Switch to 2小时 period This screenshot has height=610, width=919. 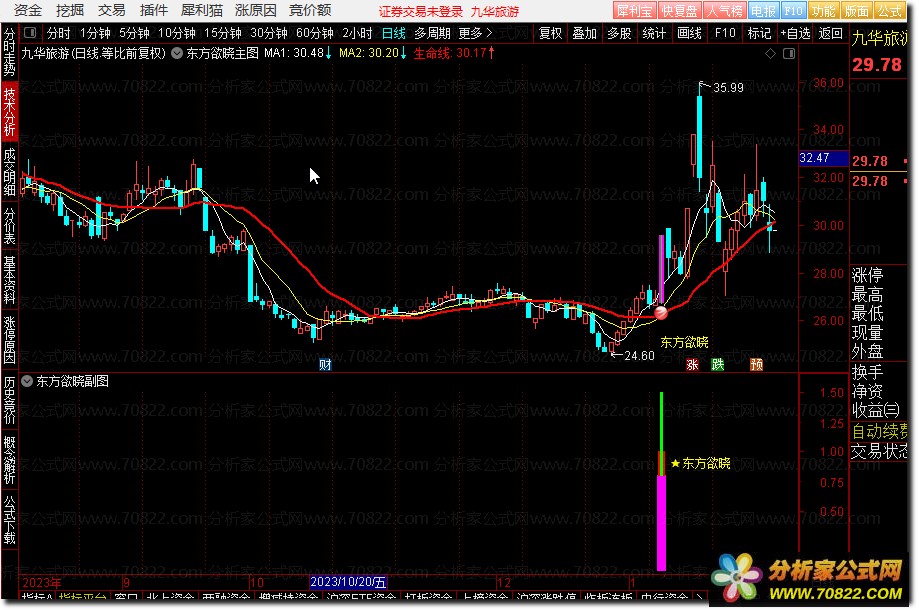click(x=357, y=33)
